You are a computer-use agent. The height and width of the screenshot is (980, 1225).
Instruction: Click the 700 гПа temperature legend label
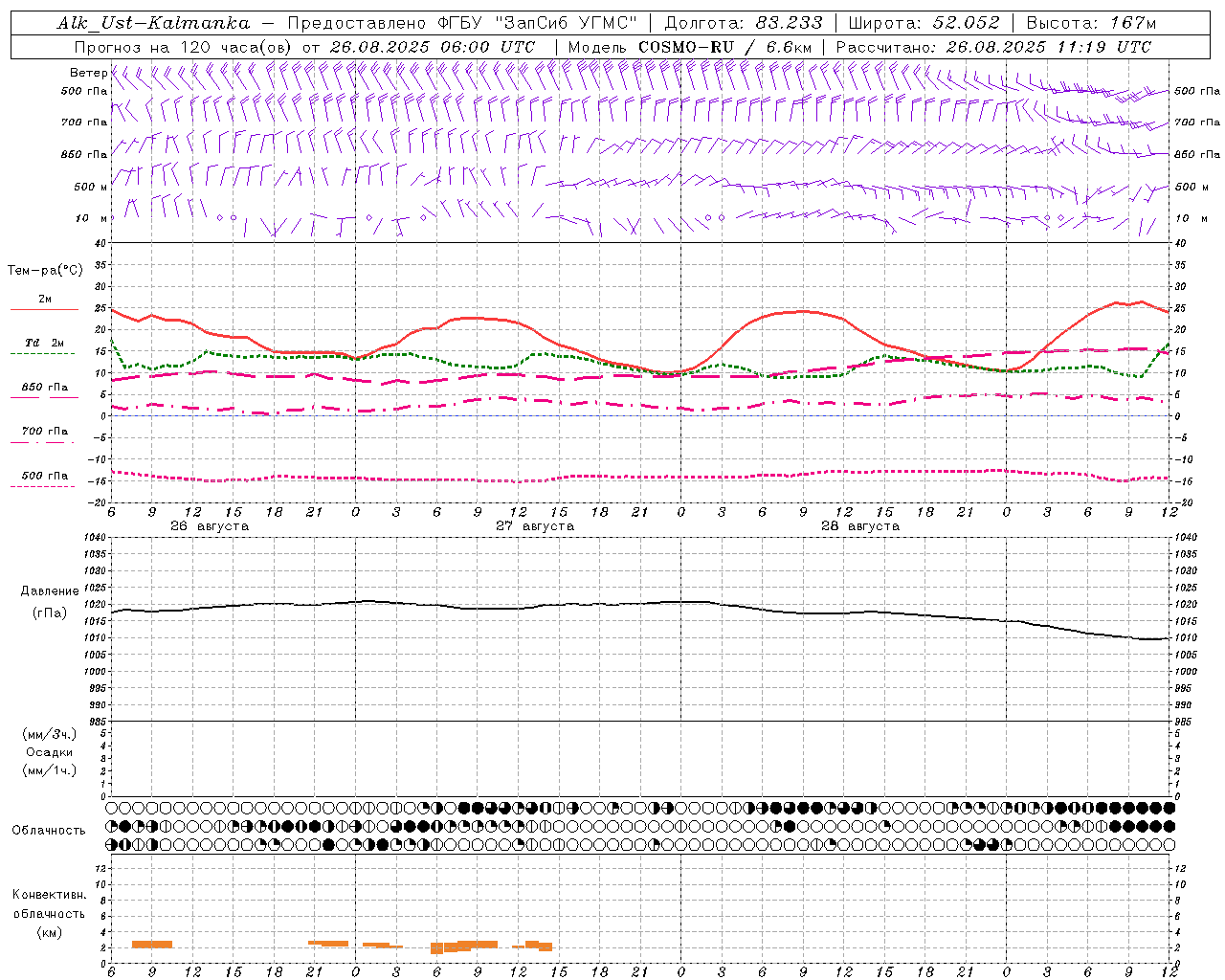(x=44, y=431)
